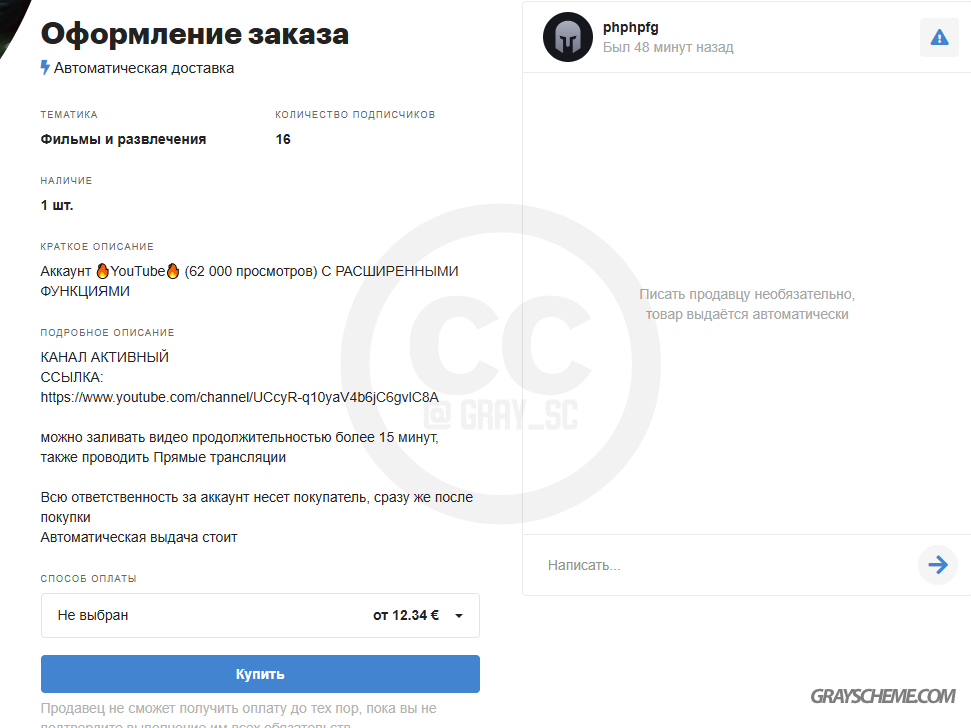971x728 pixels.
Task: Click the fire emoji before YouTube
Action: [103, 271]
